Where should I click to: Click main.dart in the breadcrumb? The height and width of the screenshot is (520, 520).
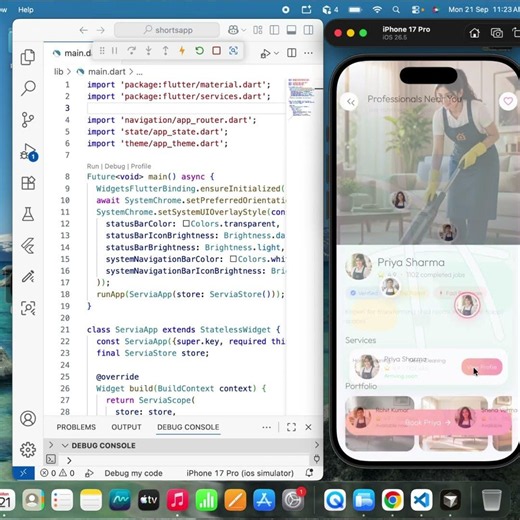[107, 72]
